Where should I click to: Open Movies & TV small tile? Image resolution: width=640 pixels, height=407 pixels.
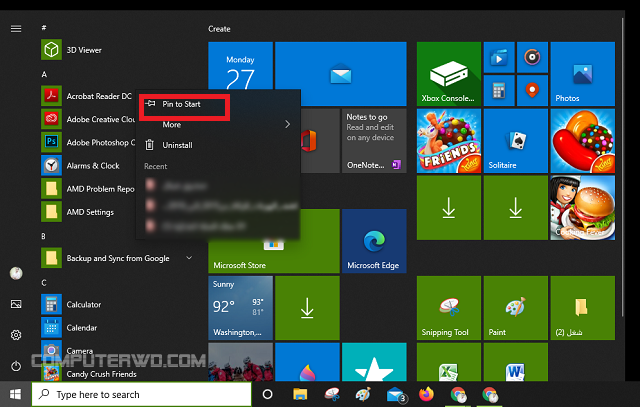(499, 58)
